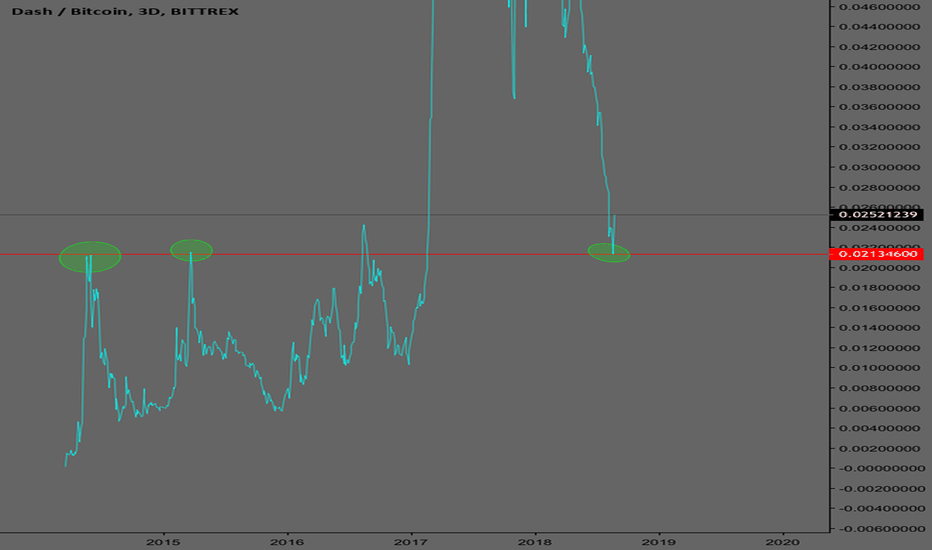
Task: Click the 0.01400000 price axis value
Action: click(879, 328)
